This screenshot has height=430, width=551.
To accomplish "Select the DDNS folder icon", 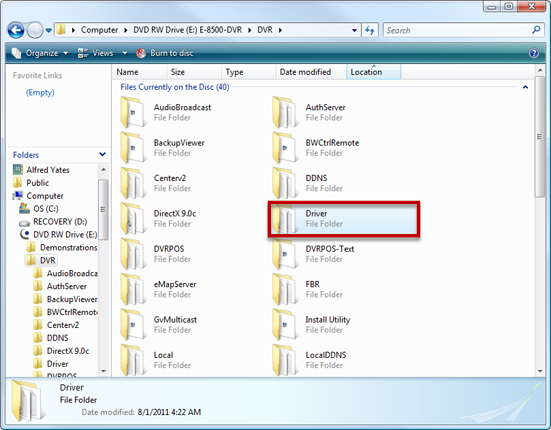I will 284,183.
